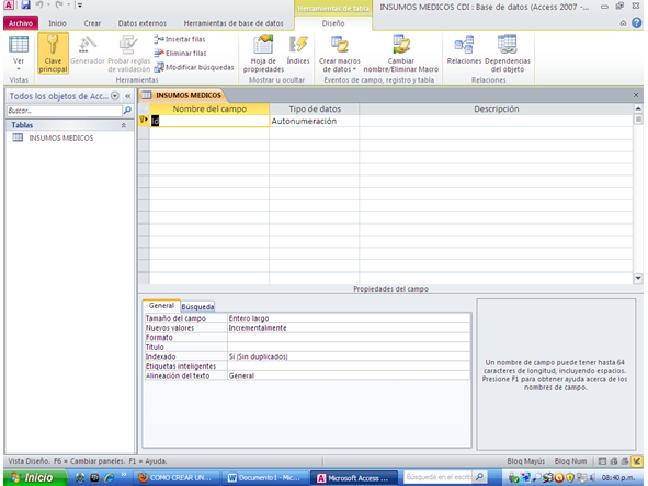Collapse the Tablas group
The height and width of the screenshot is (486, 648).
pos(124,125)
